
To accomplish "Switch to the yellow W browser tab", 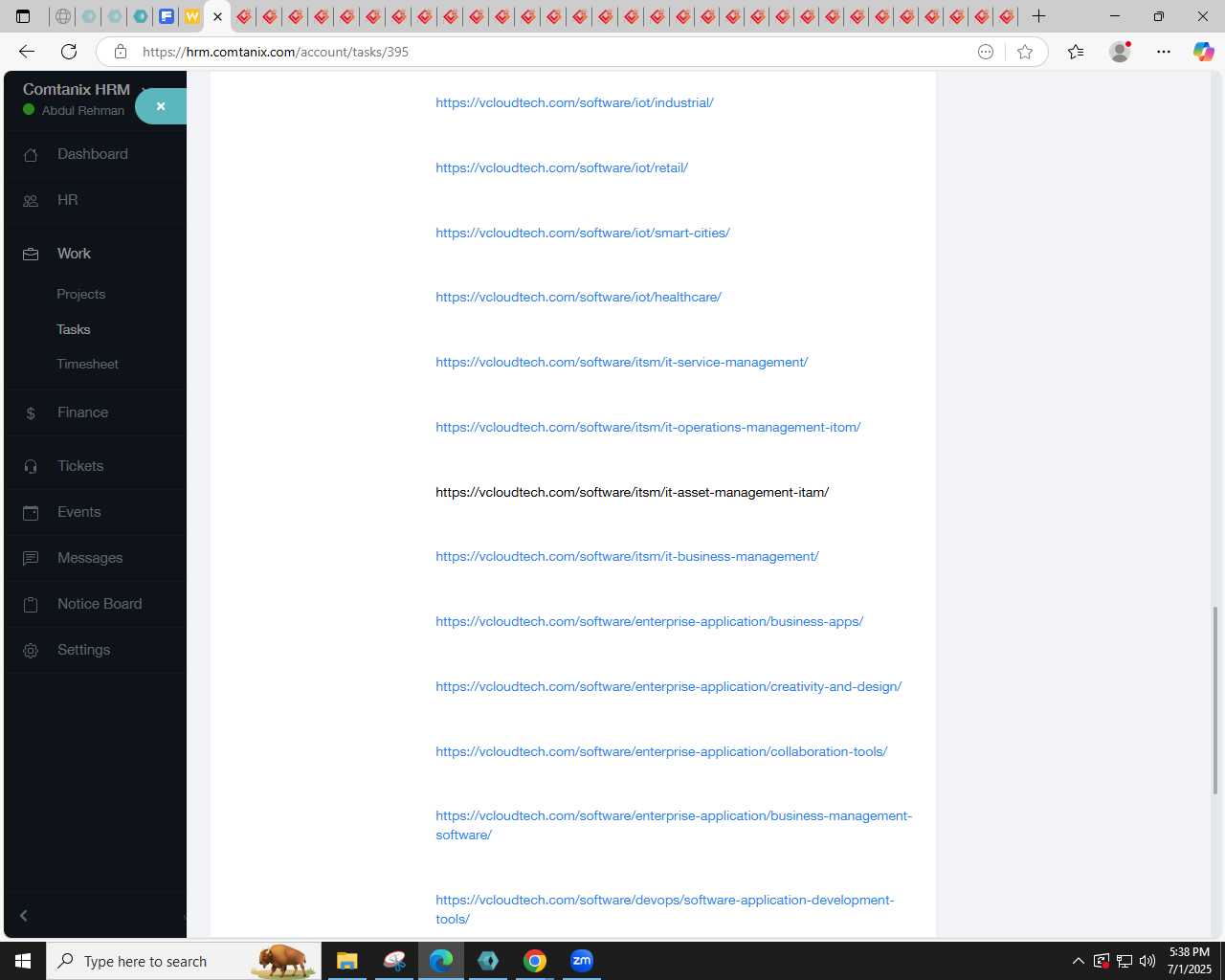I will [192, 16].
